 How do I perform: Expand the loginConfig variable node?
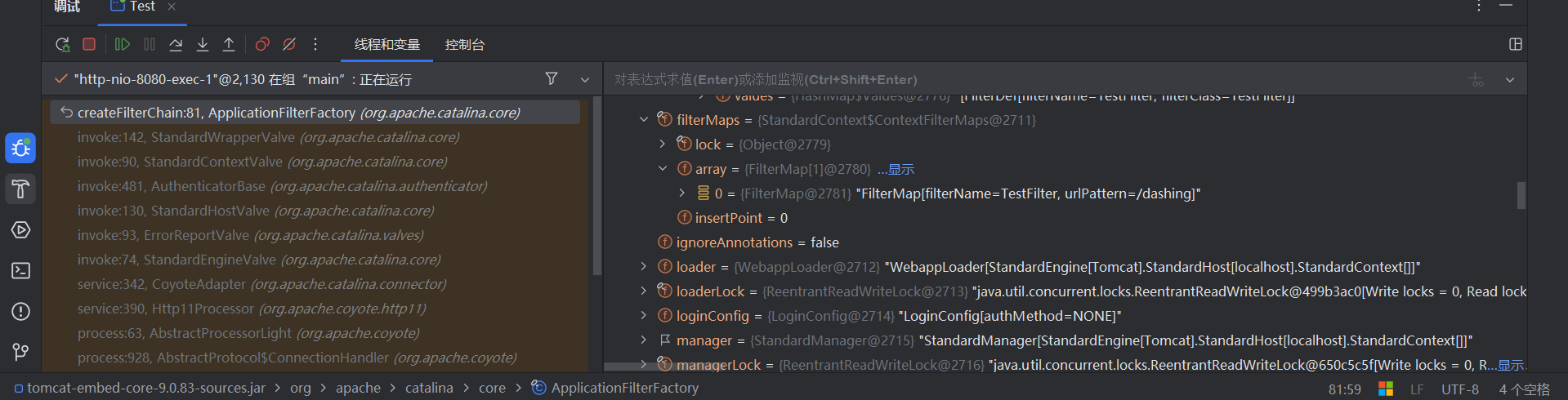(x=644, y=316)
